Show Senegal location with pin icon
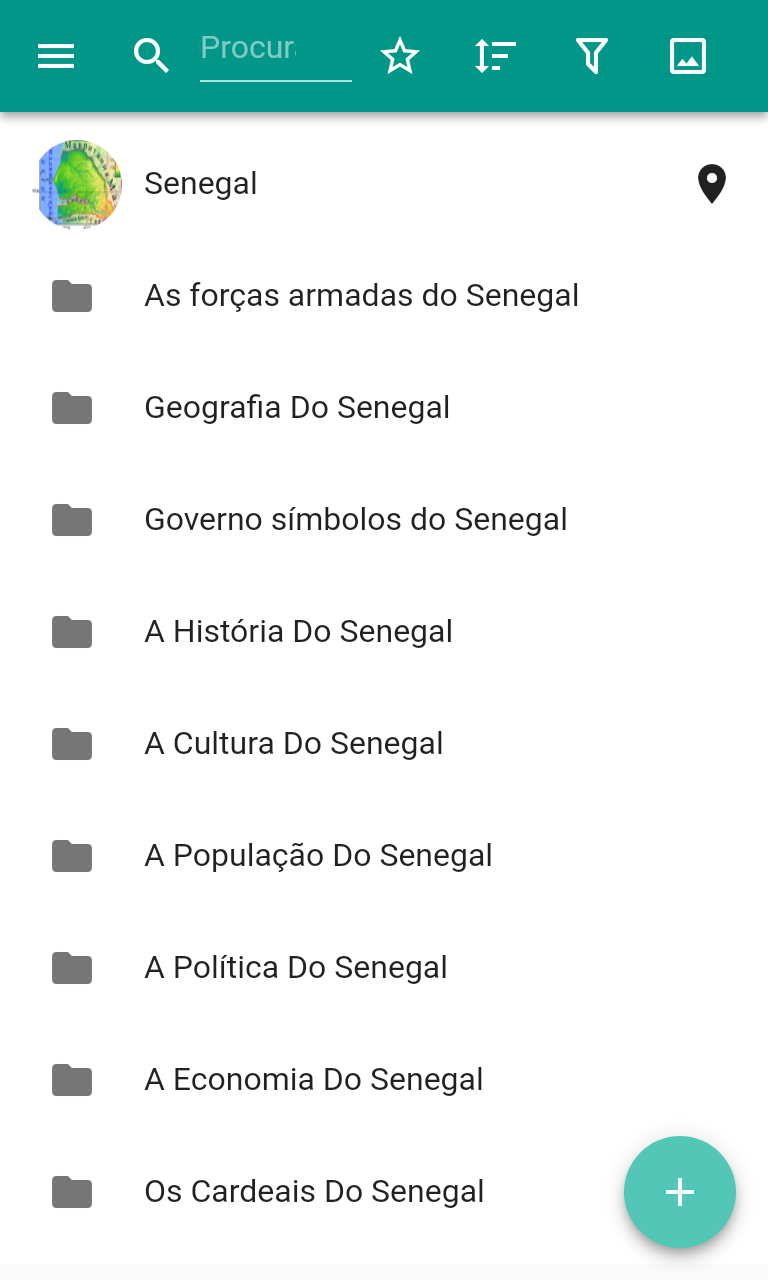 [711, 184]
